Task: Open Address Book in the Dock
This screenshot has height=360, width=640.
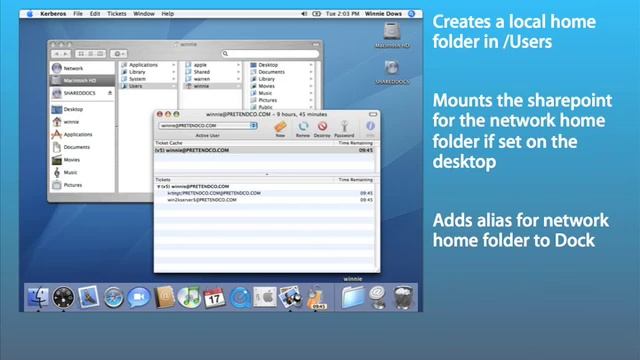Action: [x=164, y=297]
